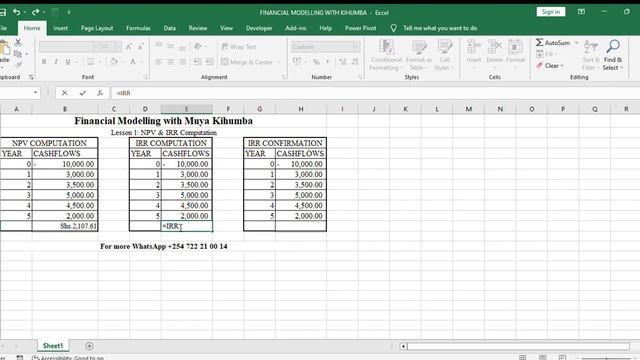Open Insert Function fx icon
The height and width of the screenshot is (360, 640).
coord(100,93)
